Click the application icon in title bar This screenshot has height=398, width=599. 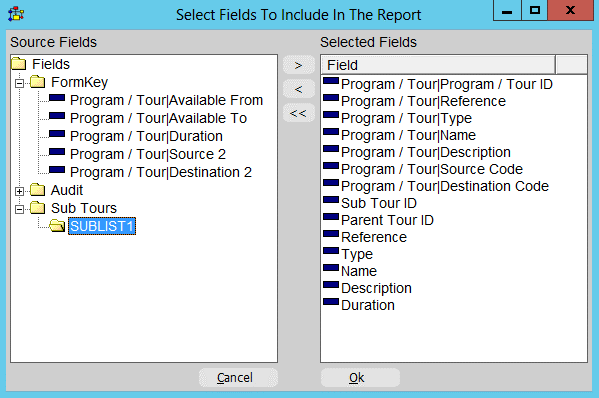[16, 15]
